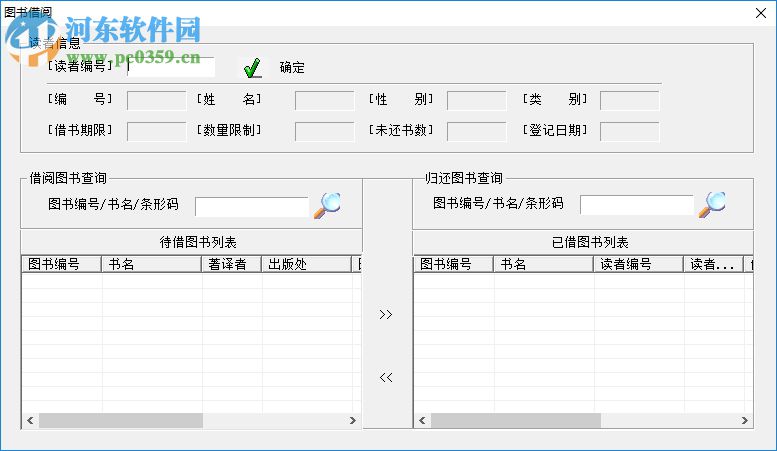Click the 已借图书列表 title bar
The width and height of the screenshot is (777, 451).
tap(583, 242)
